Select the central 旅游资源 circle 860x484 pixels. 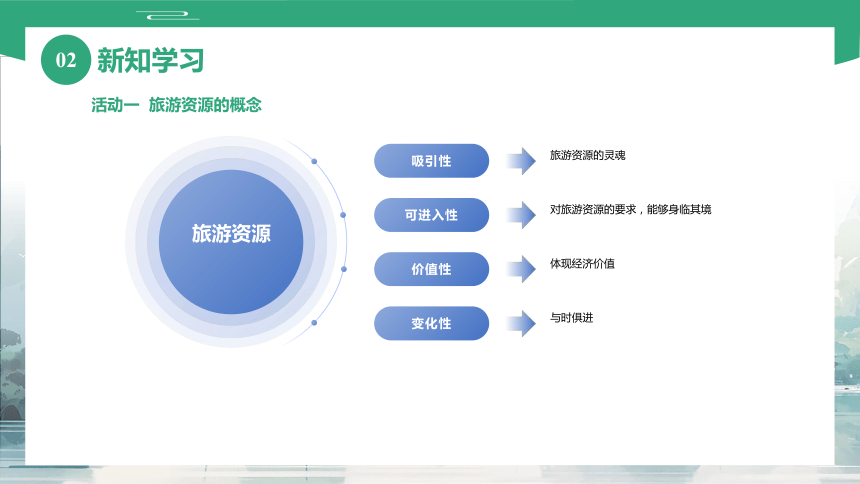pos(231,241)
